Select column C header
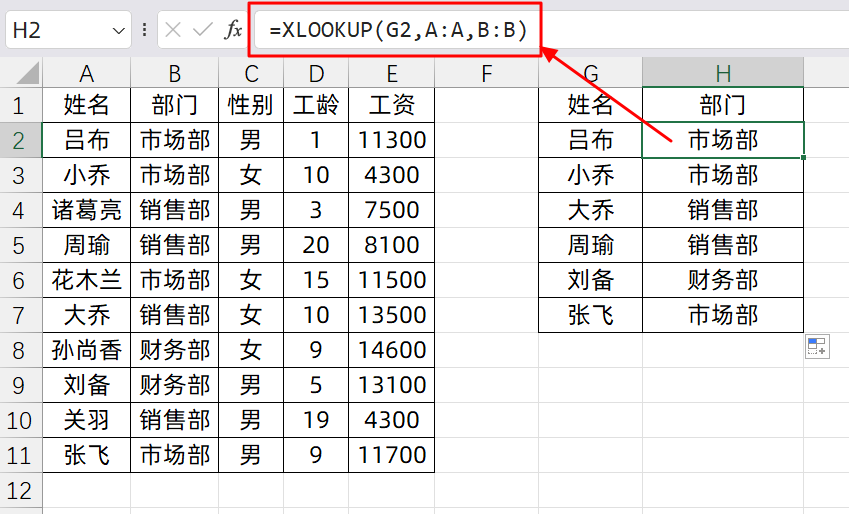 pyautogui.click(x=251, y=73)
